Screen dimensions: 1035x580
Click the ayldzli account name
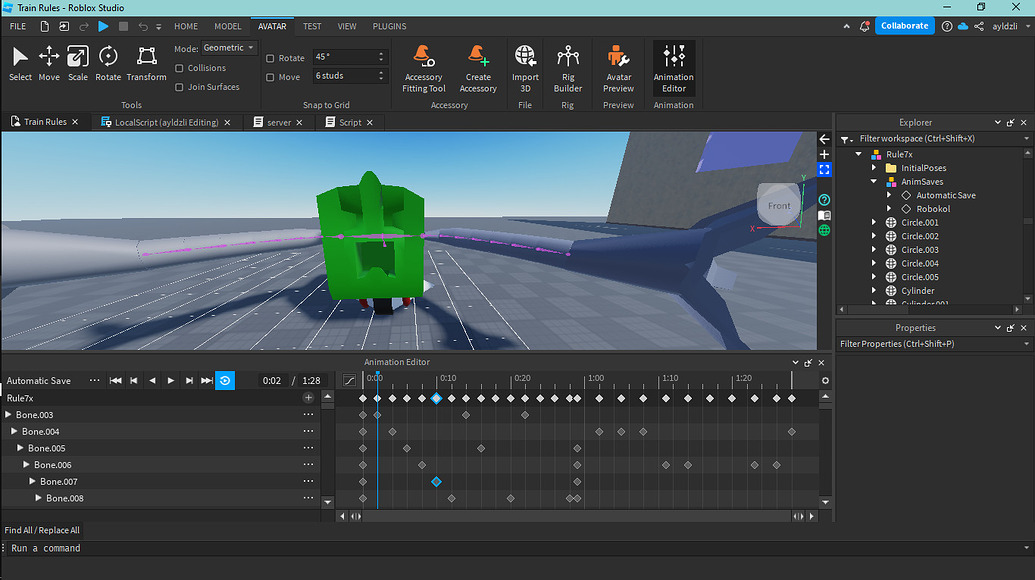[x=1005, y=26]
